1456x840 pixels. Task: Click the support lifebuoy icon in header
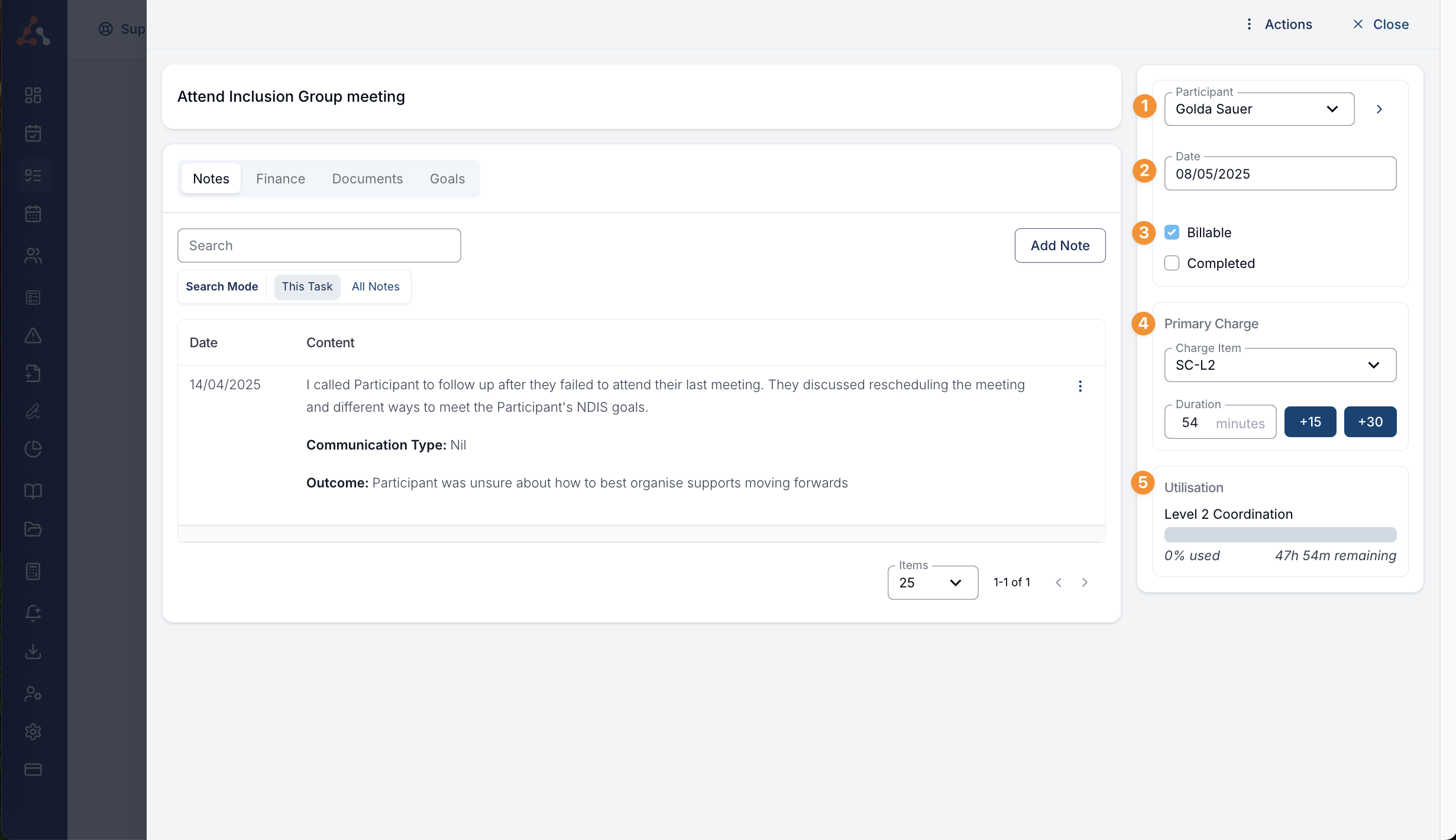click(106, 29)
